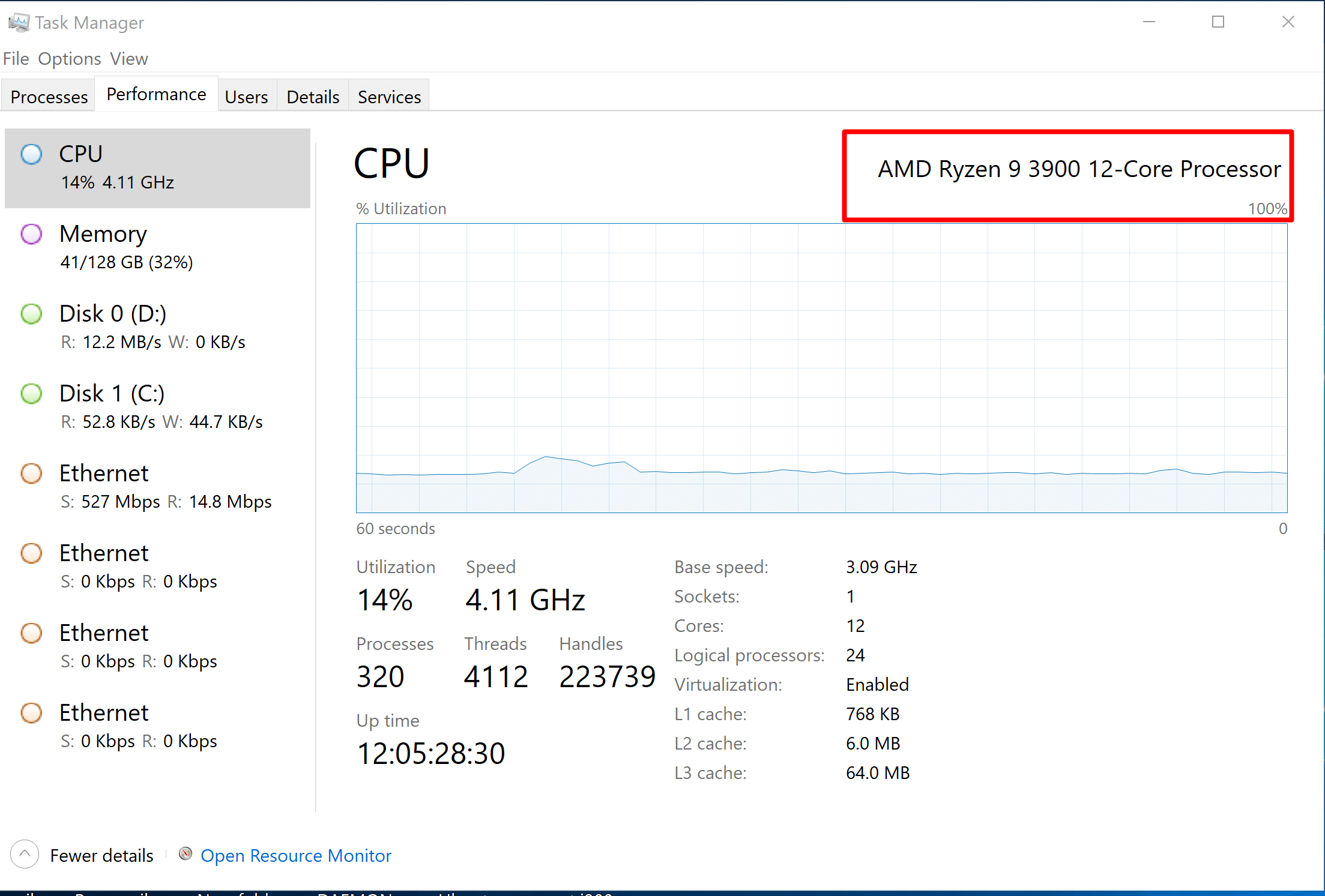Open the View menu

pyautogui.click(x=128, y=59)
